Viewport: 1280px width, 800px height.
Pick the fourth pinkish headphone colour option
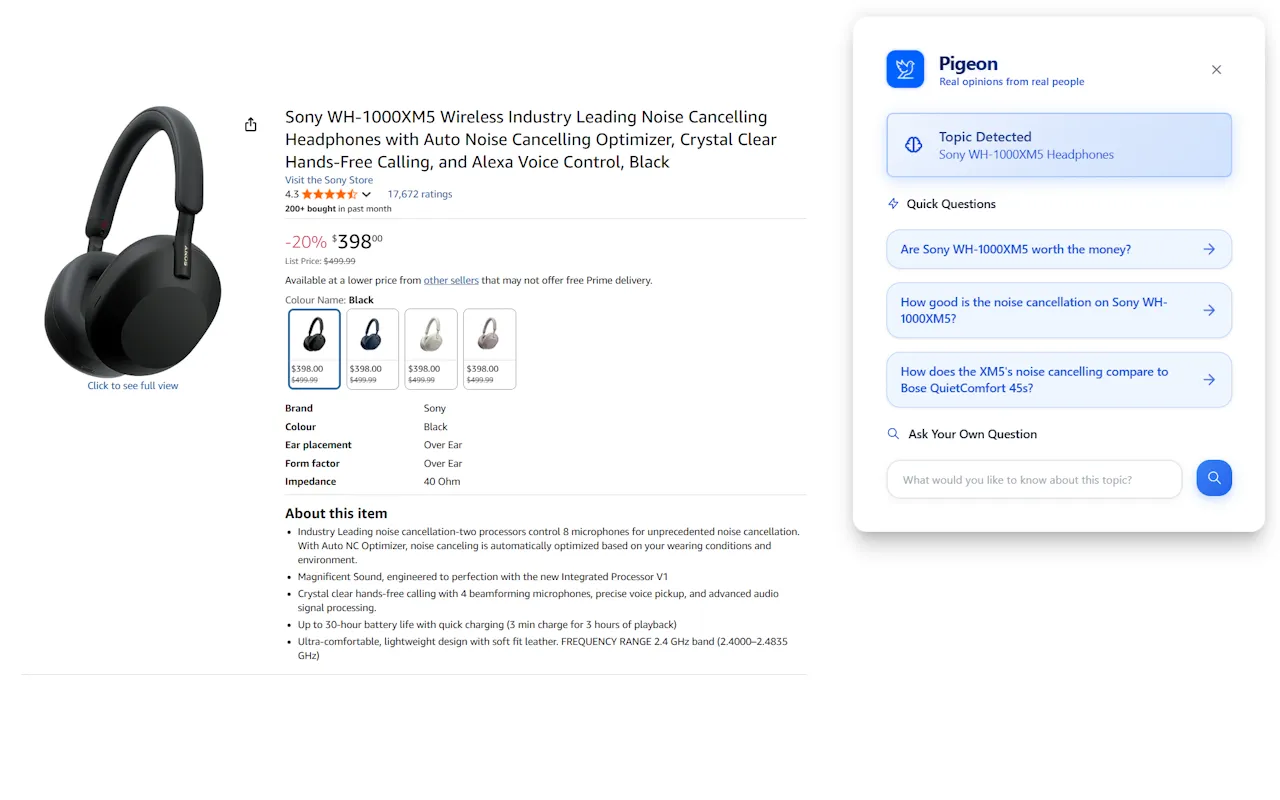490,348
